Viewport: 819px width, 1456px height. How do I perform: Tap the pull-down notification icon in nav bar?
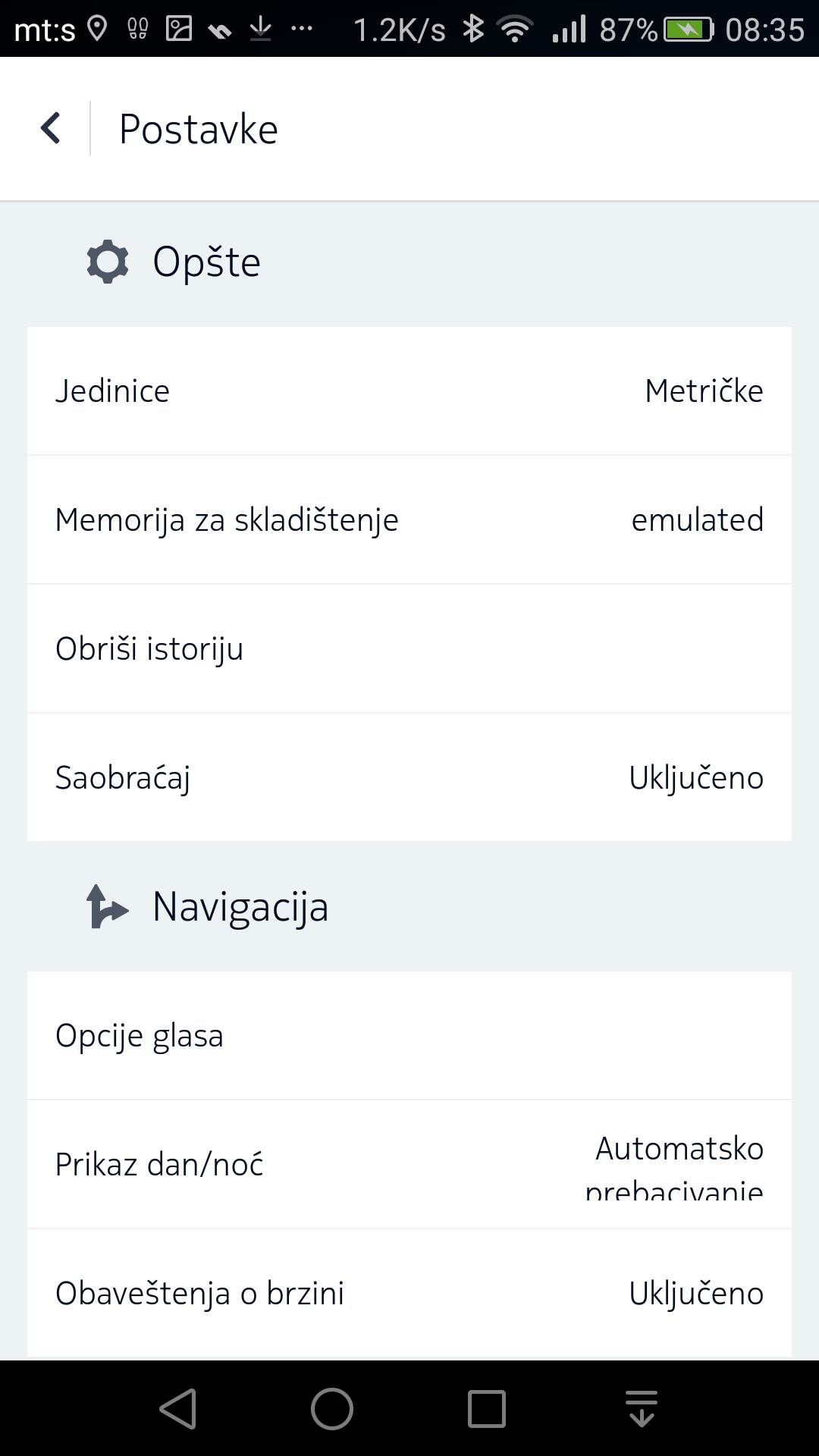tap(642, 1409)
